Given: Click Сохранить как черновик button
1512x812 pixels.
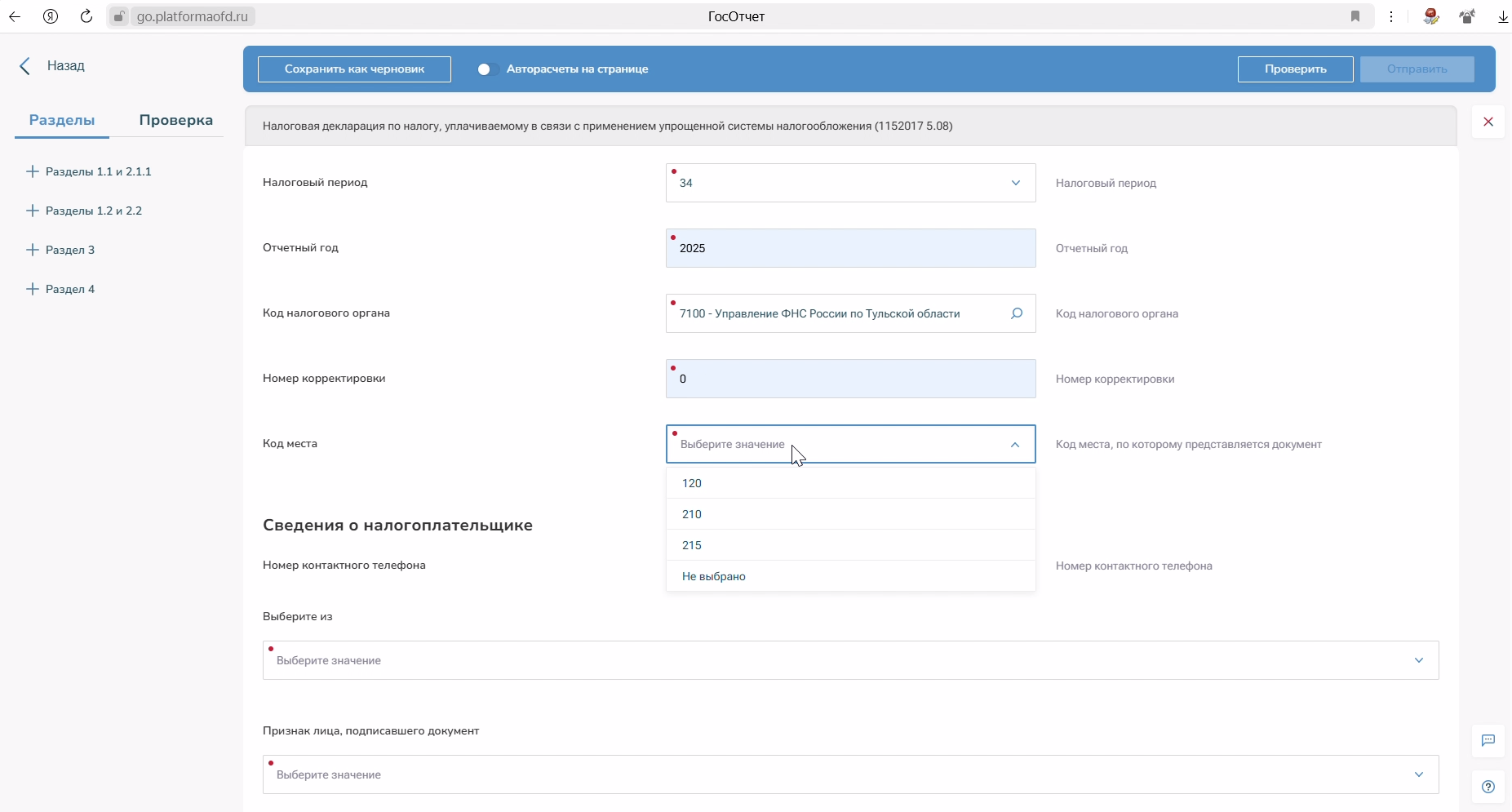Looking at the screenshot, I should [x=354, y=69].
